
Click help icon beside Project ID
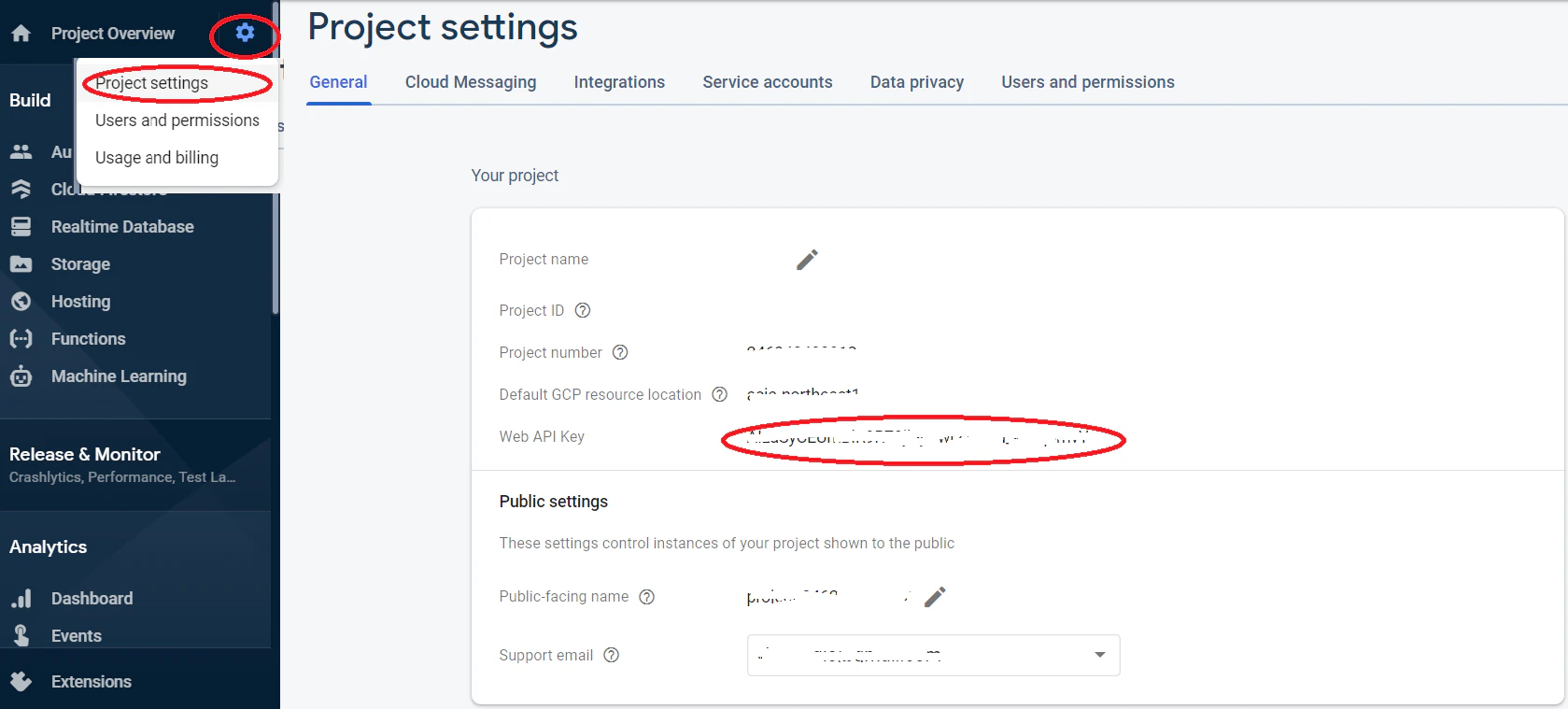(x=583, y=310)
